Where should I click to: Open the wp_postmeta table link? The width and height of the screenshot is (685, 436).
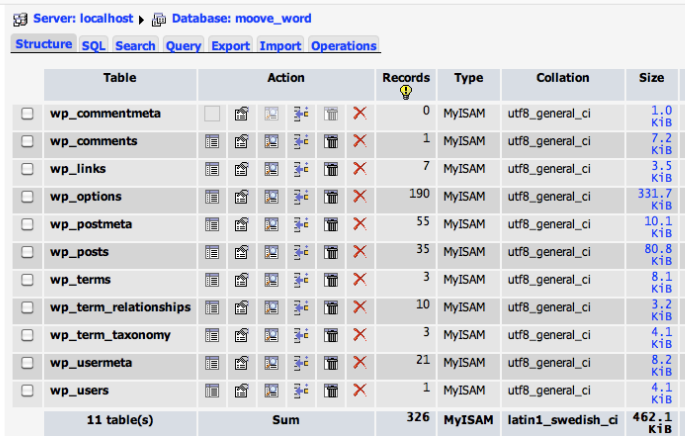tap(91, 224)
